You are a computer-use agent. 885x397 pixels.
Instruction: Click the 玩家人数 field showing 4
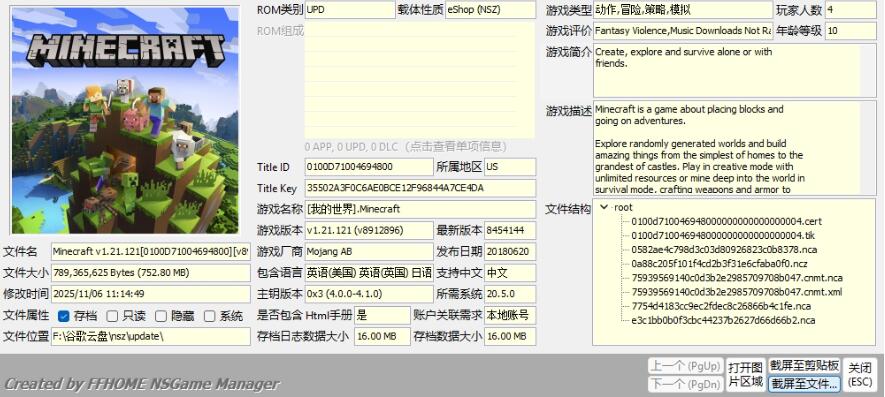pos(851,10)
